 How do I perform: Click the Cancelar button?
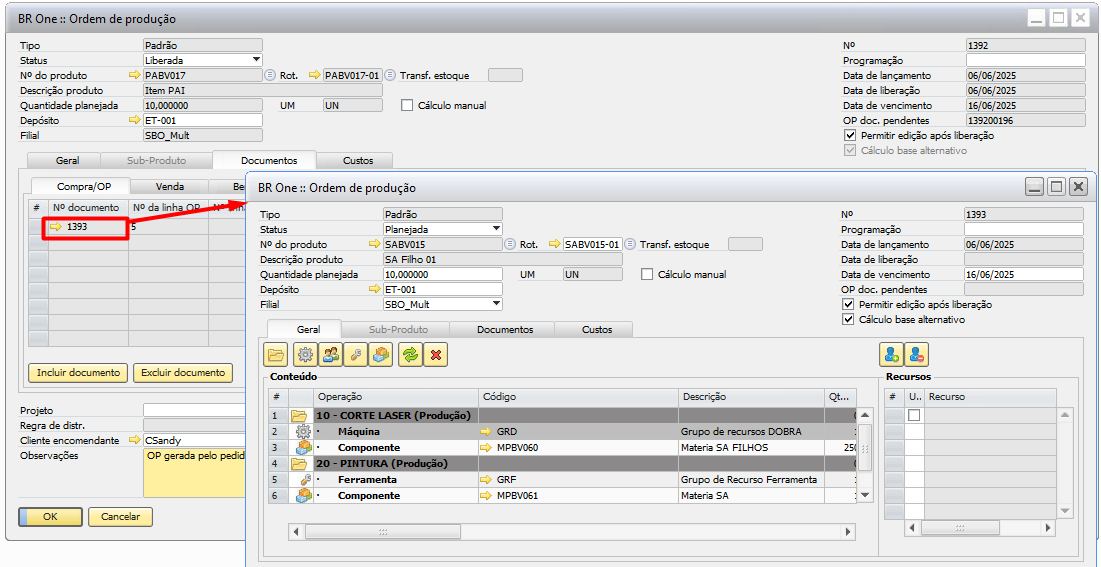(120, 517)
